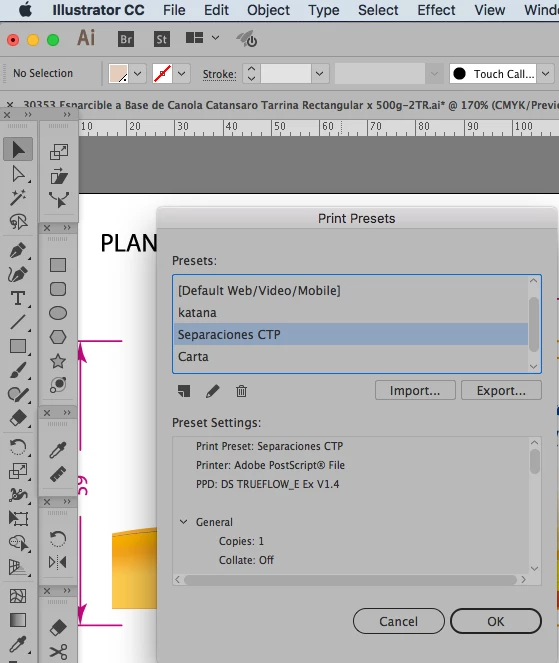Select the Rotate tool in main toolbar
The image size is (559, 663).
(18, 447)
